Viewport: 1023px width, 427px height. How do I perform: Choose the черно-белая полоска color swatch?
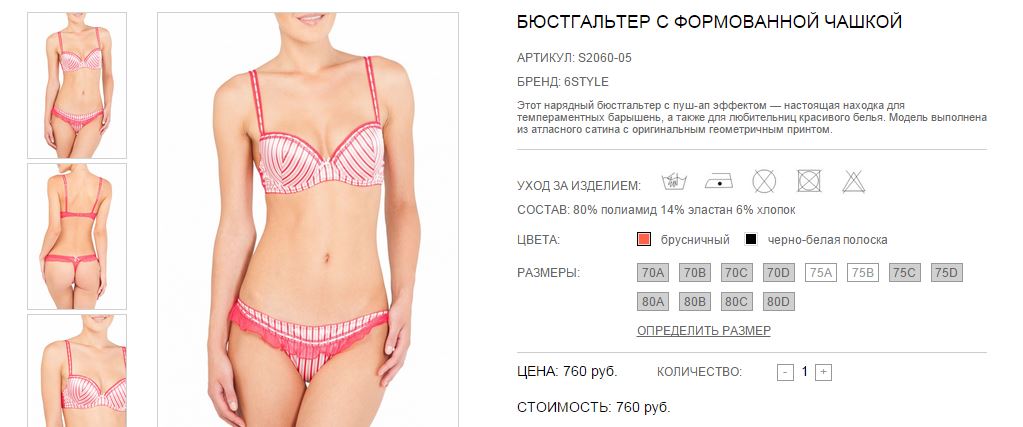click(751, 239)
